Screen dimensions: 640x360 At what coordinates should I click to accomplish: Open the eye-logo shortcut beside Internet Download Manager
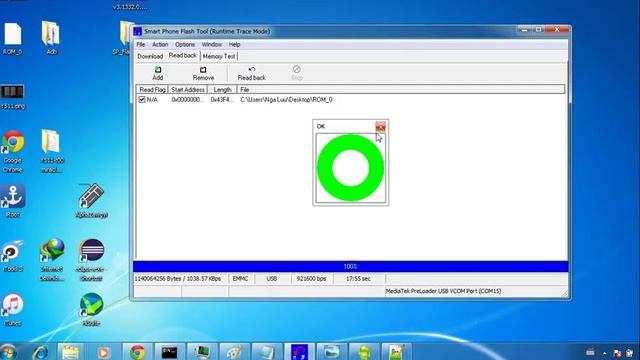point(13,256)
